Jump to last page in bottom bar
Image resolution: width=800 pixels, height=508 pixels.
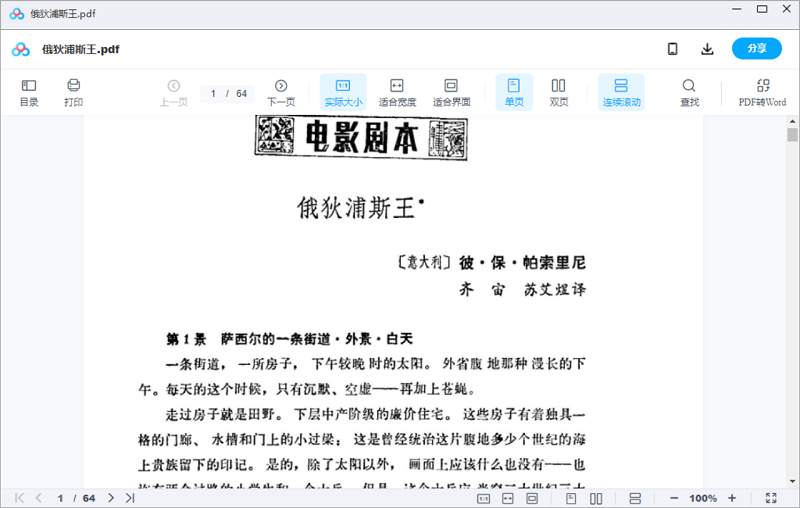coord(130,498)
